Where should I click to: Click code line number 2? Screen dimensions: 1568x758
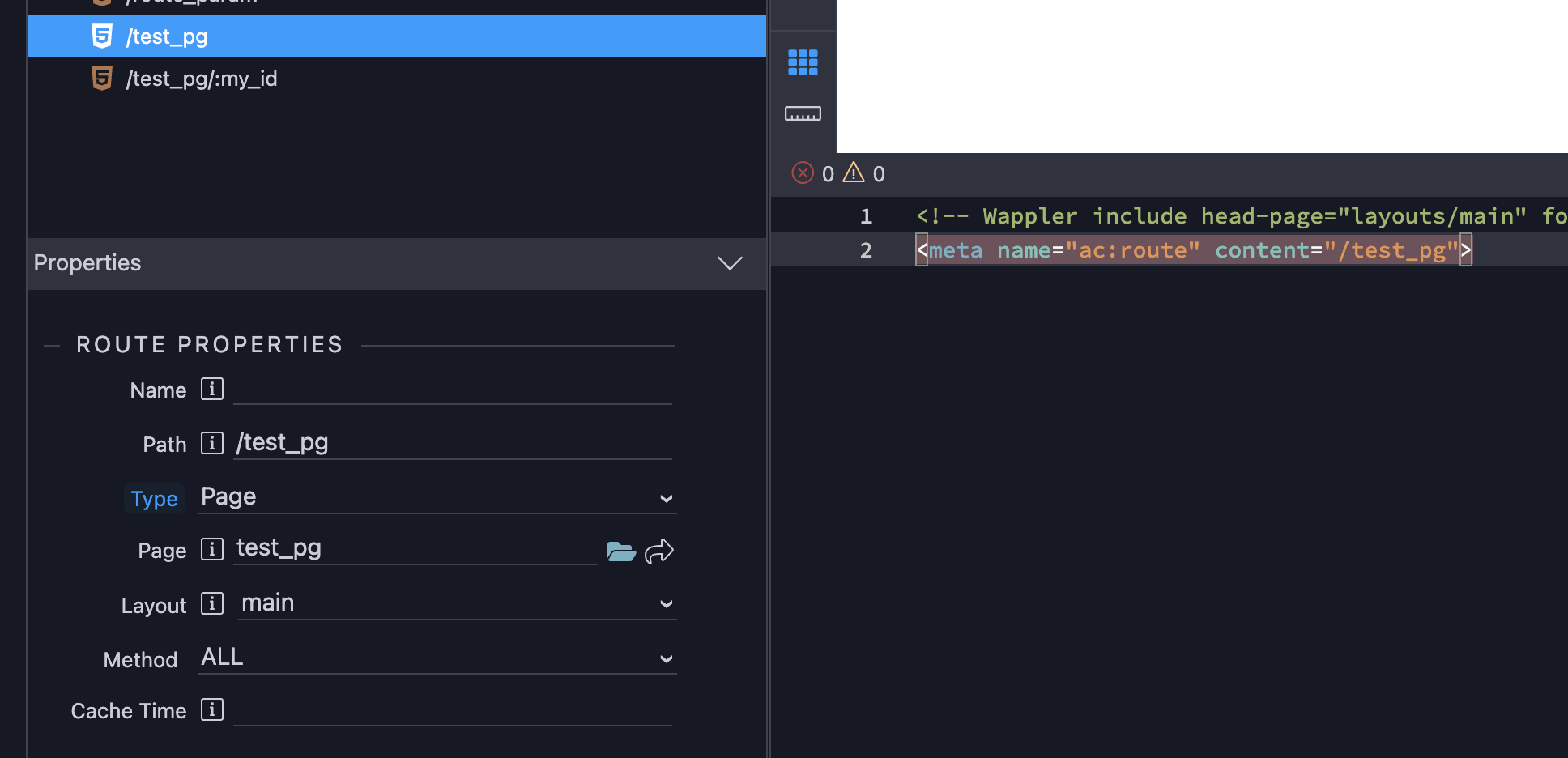[866, 250]
